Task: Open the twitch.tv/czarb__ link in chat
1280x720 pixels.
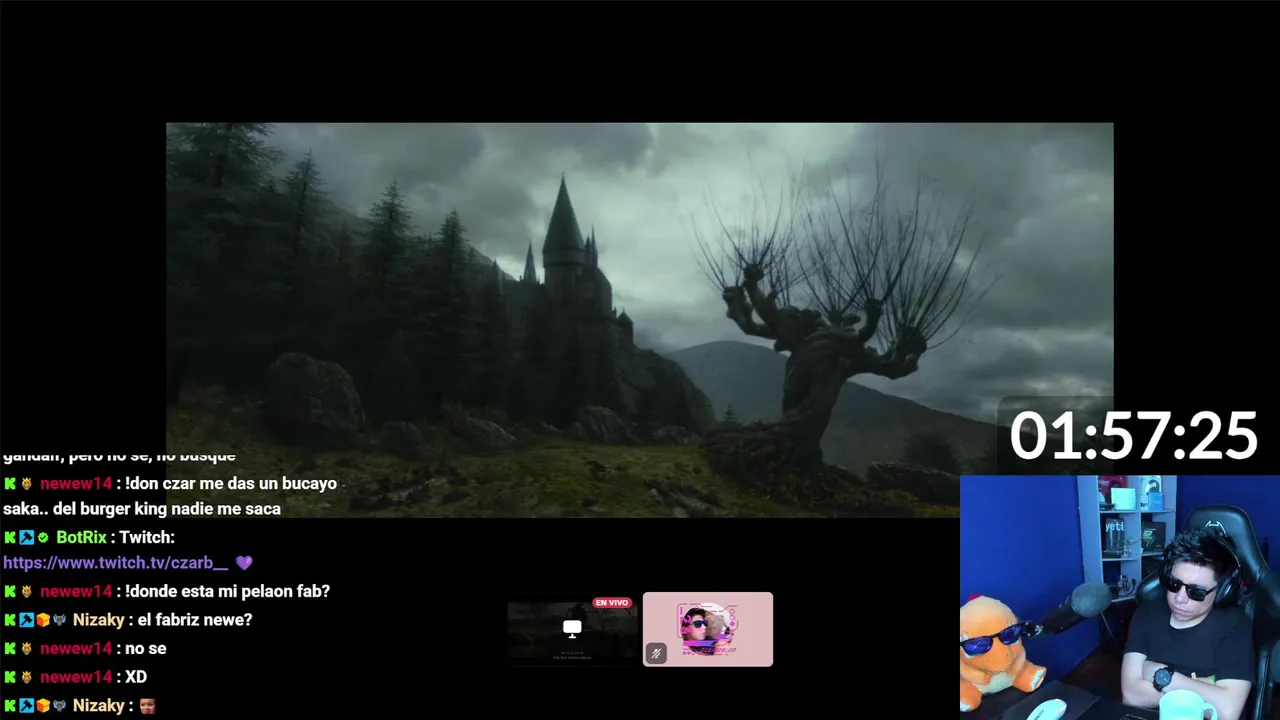Action: tap(116, 563)
